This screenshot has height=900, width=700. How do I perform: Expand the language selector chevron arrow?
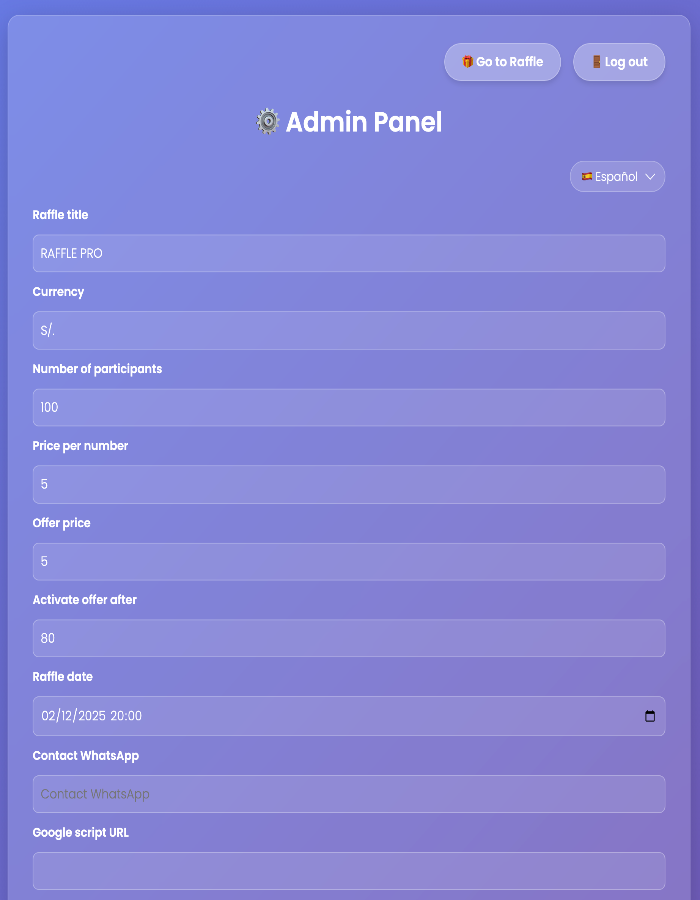[650, 177]
